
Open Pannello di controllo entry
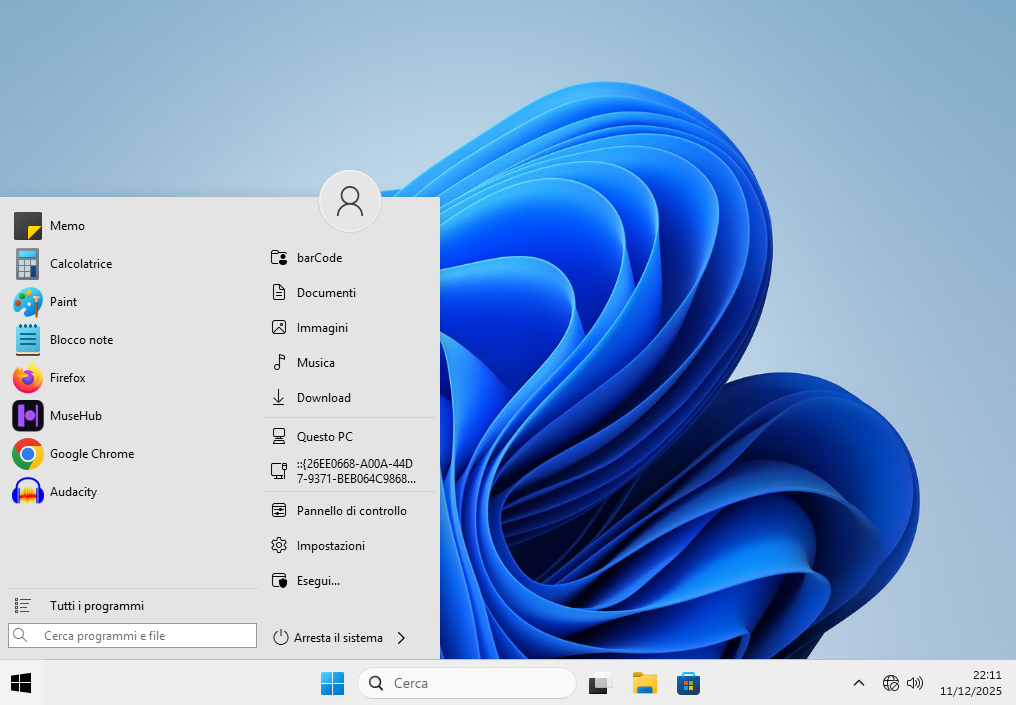349,511
